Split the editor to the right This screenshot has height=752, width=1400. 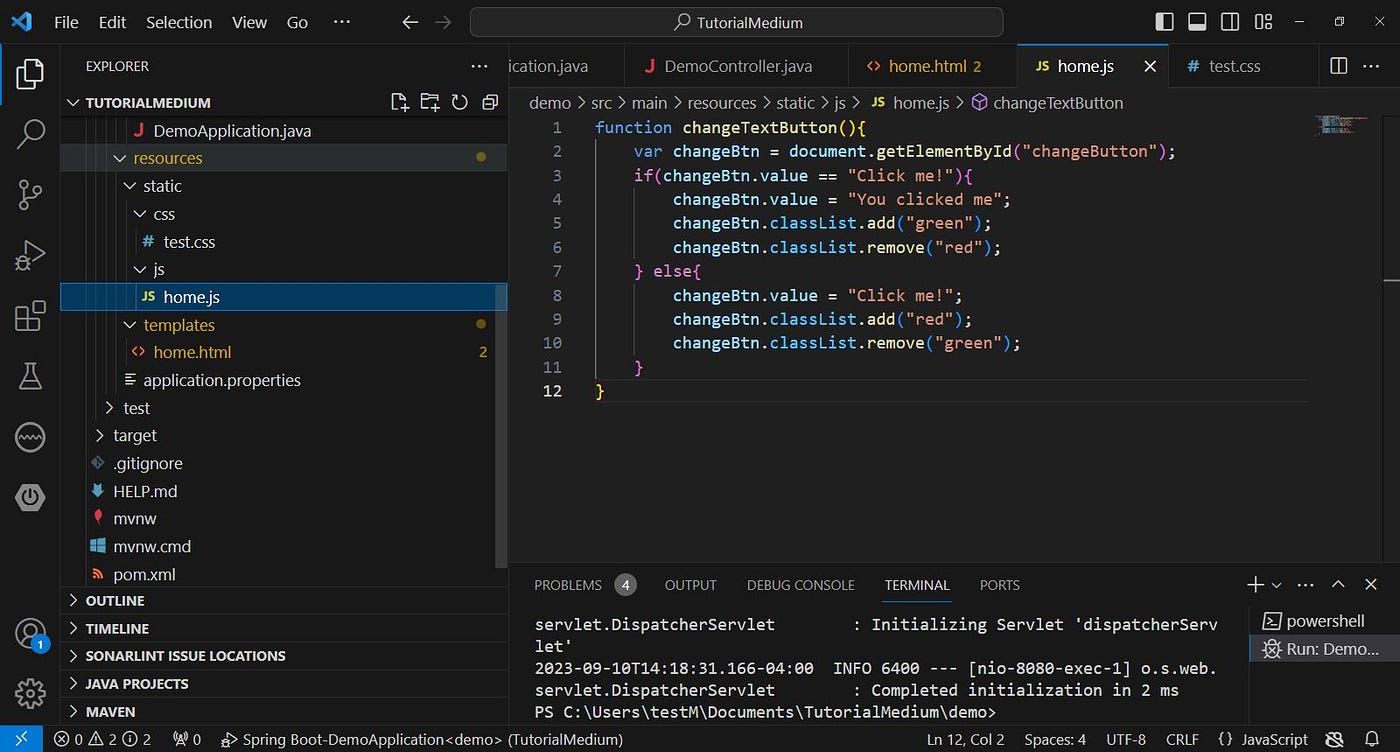point(1338,66)
